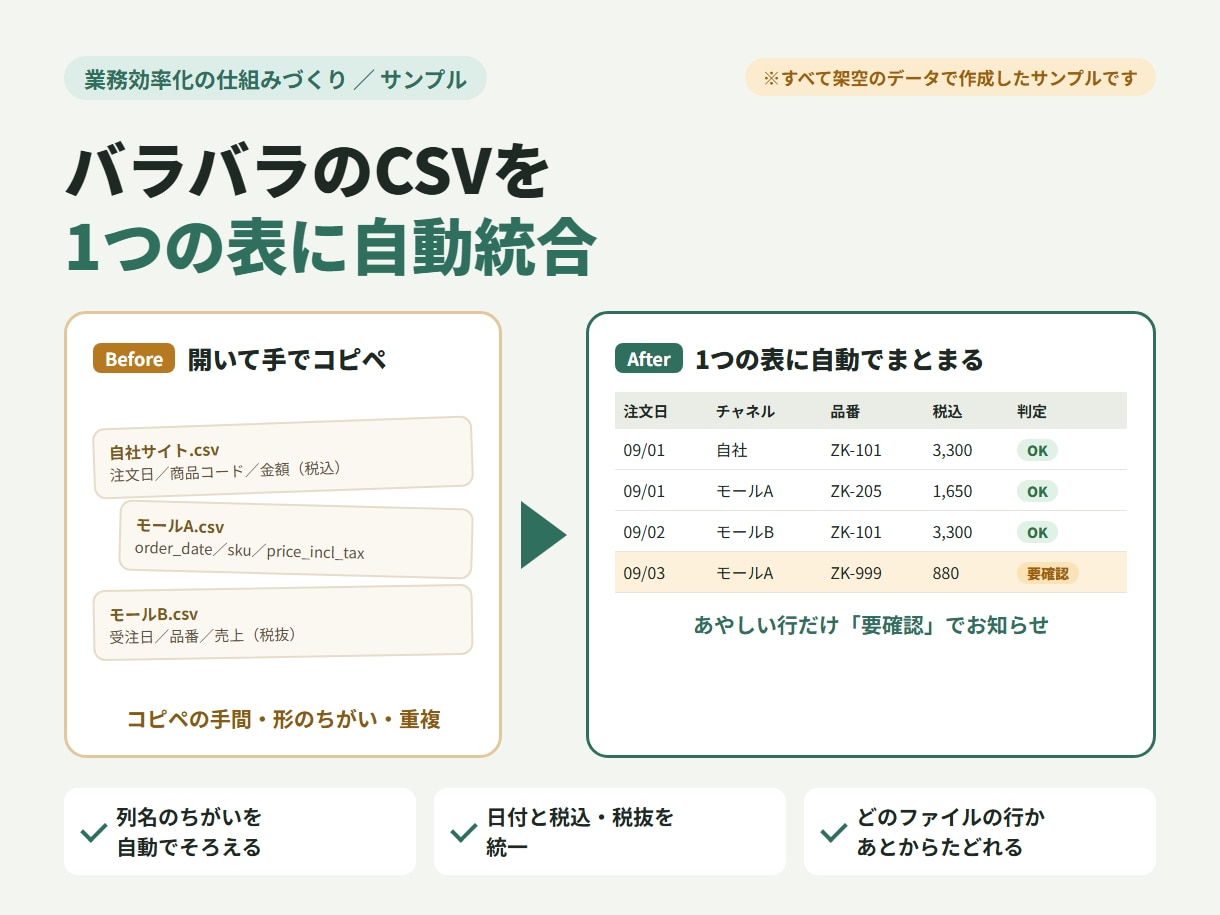
Task: Click the Before badge
Action: (134, 359)
